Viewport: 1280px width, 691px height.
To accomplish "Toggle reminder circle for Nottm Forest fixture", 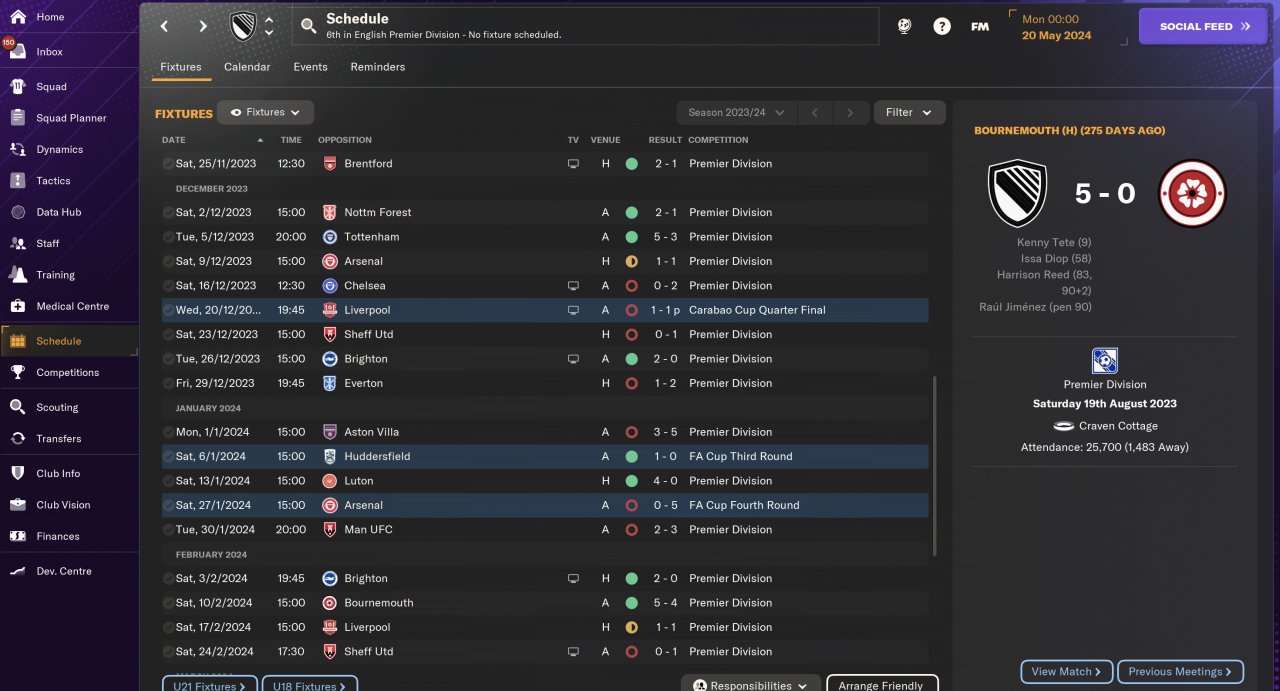I will point(168,212).
